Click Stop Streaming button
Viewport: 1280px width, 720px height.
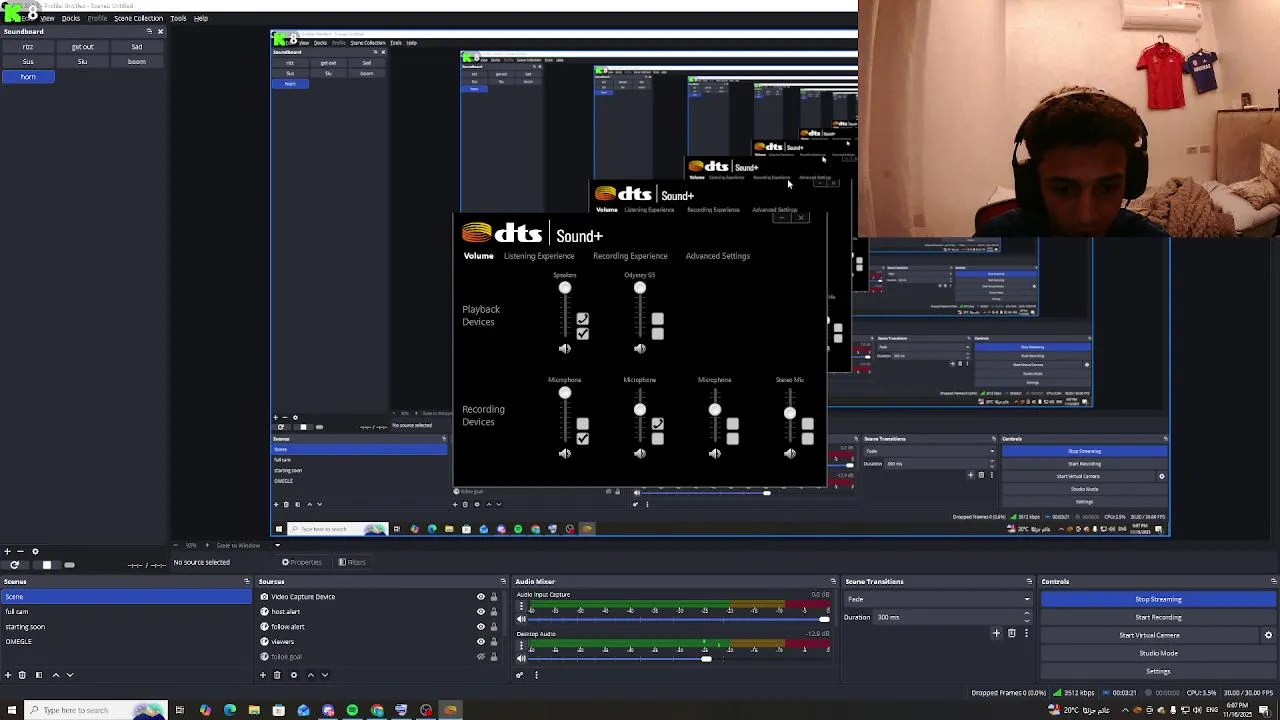coord(1158,599)
